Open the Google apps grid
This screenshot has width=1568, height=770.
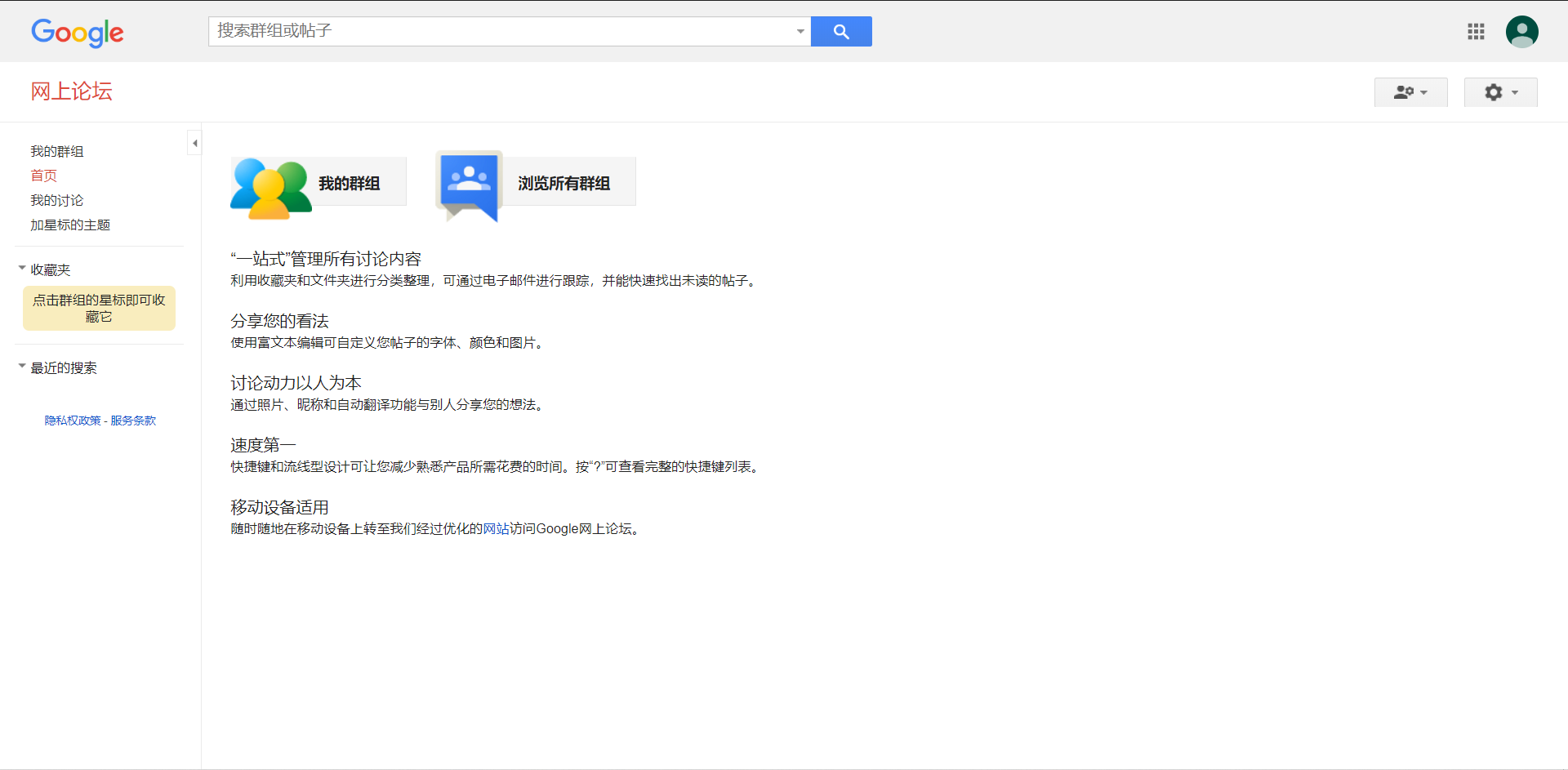1476,32
